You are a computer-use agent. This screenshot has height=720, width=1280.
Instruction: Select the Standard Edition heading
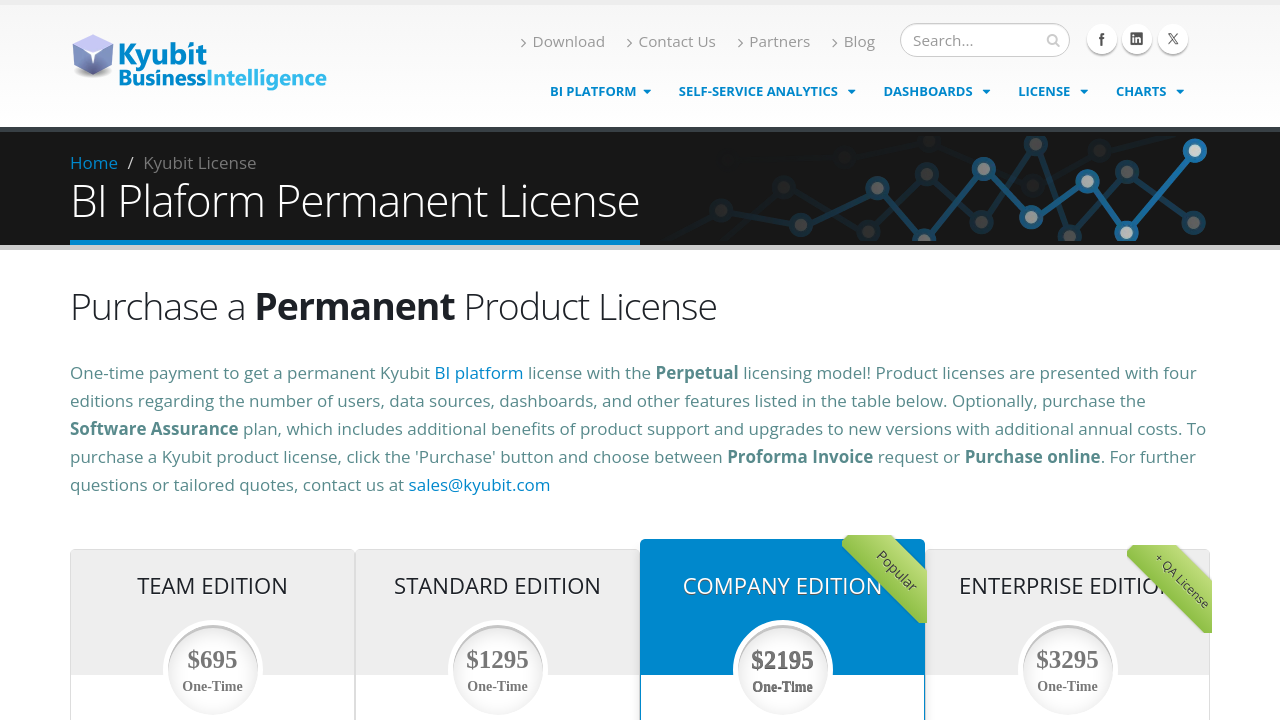click(x=497, y=586)
